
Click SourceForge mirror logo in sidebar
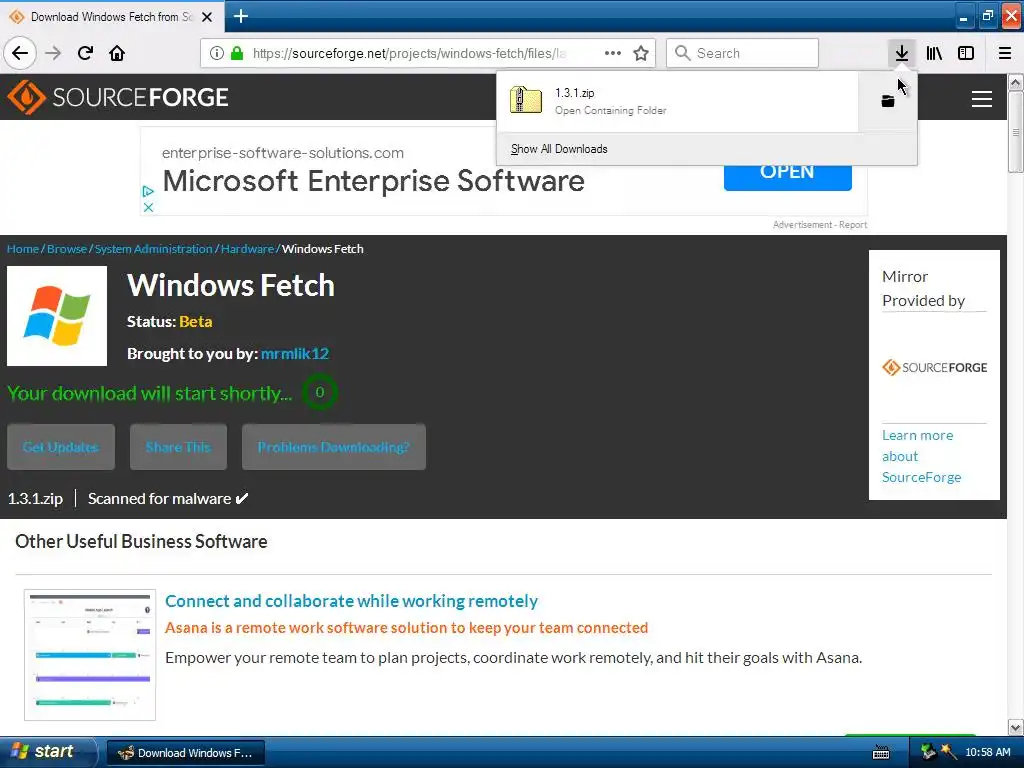(x=934, y=368)
